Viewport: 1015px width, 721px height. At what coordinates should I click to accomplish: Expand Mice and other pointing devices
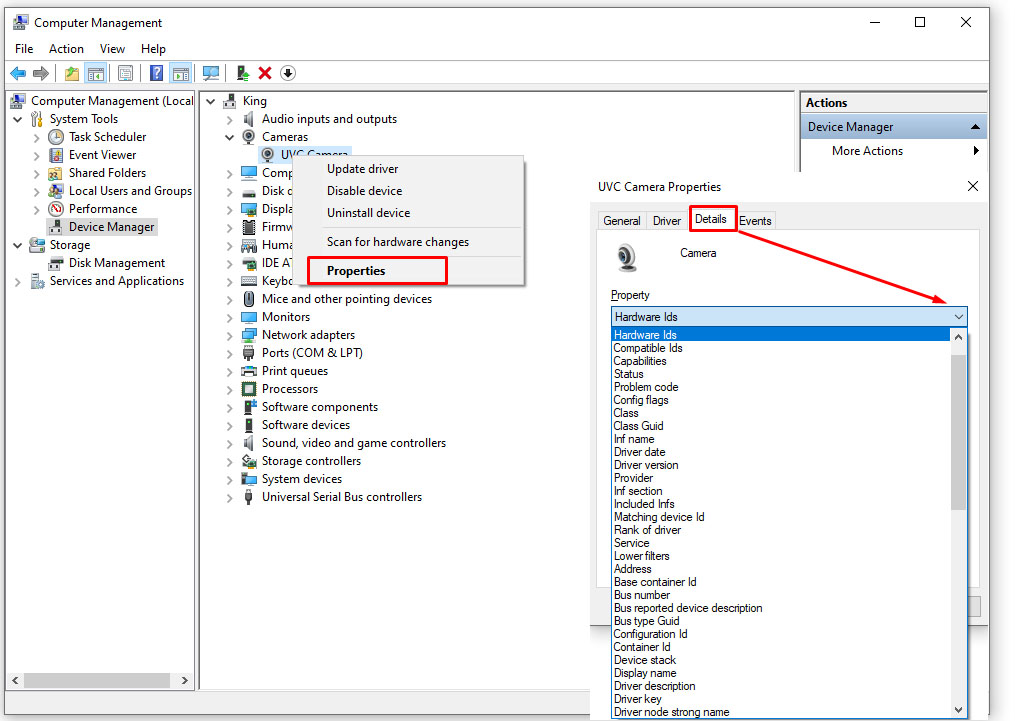coord(229,300)
